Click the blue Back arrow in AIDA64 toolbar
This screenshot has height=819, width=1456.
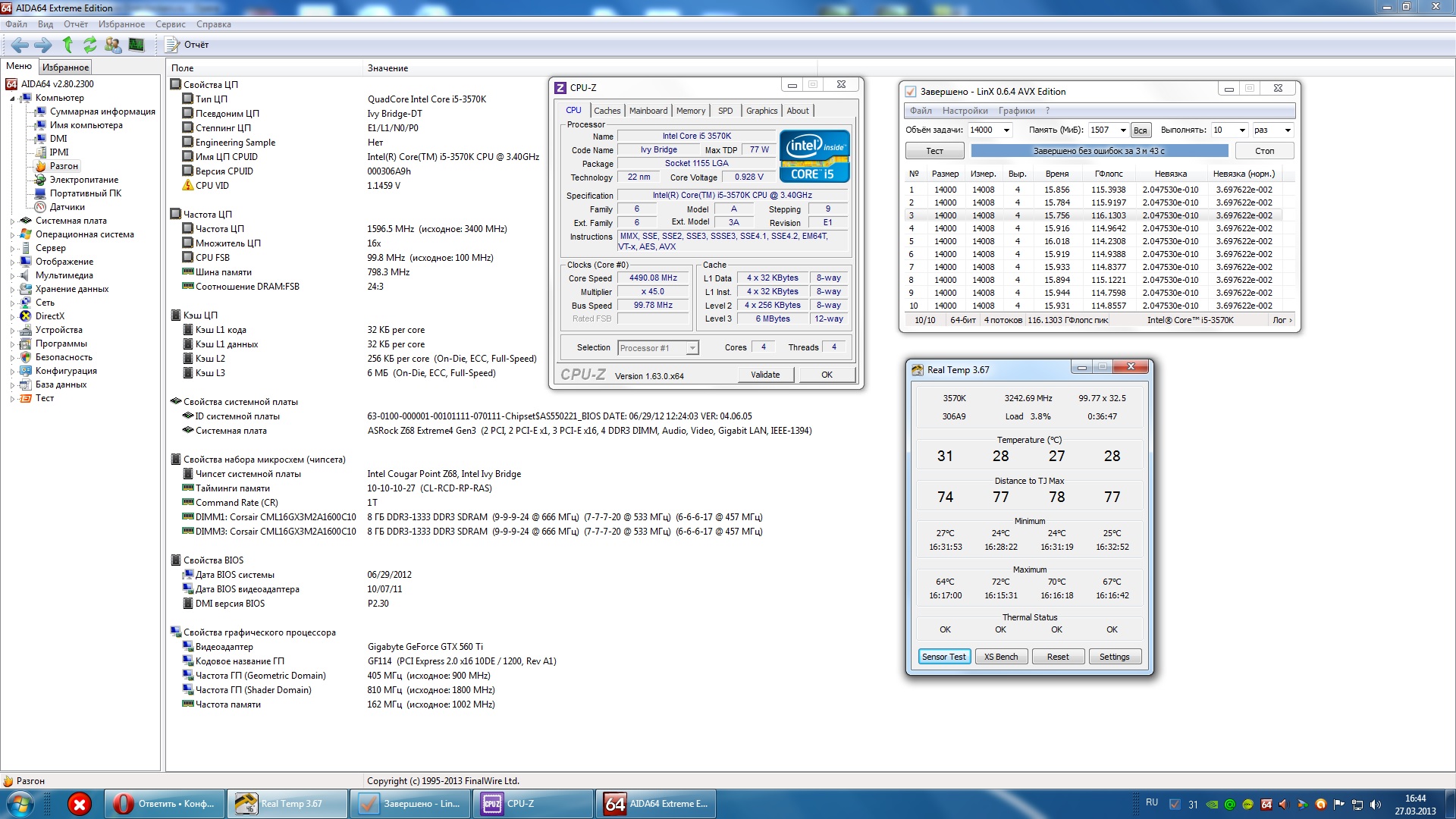[20, 45]
